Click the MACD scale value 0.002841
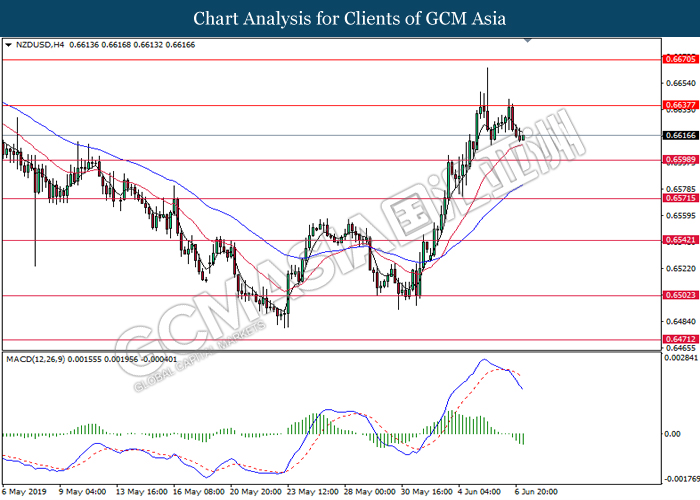The width and height of the screenshot is (700, 500). [x=681, y=358]
